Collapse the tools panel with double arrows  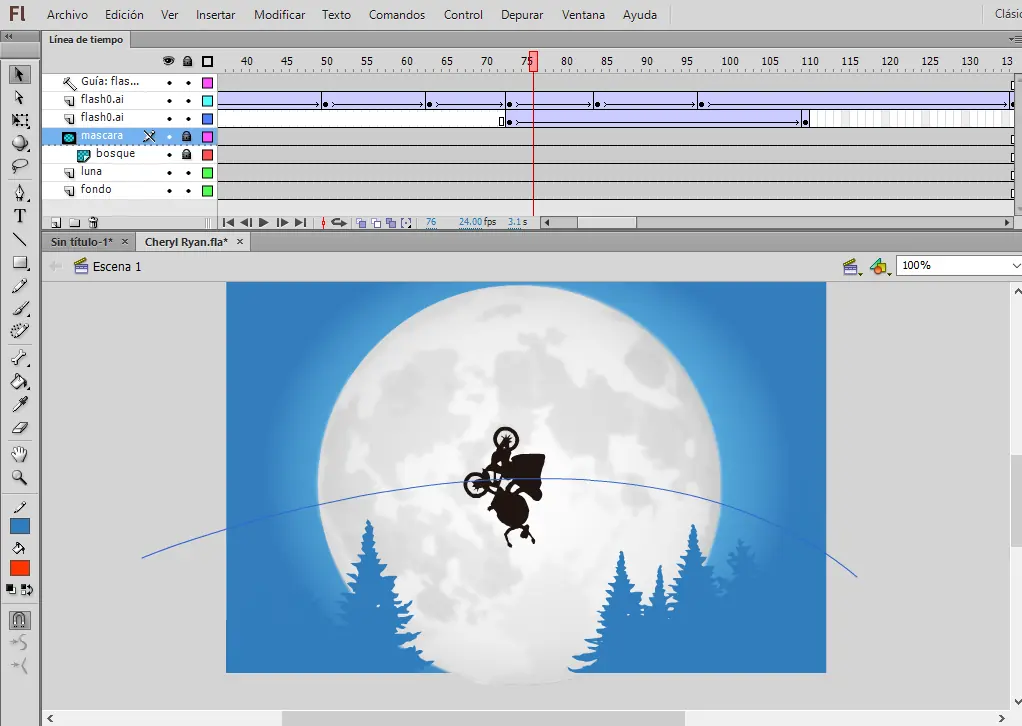(9, 37)
